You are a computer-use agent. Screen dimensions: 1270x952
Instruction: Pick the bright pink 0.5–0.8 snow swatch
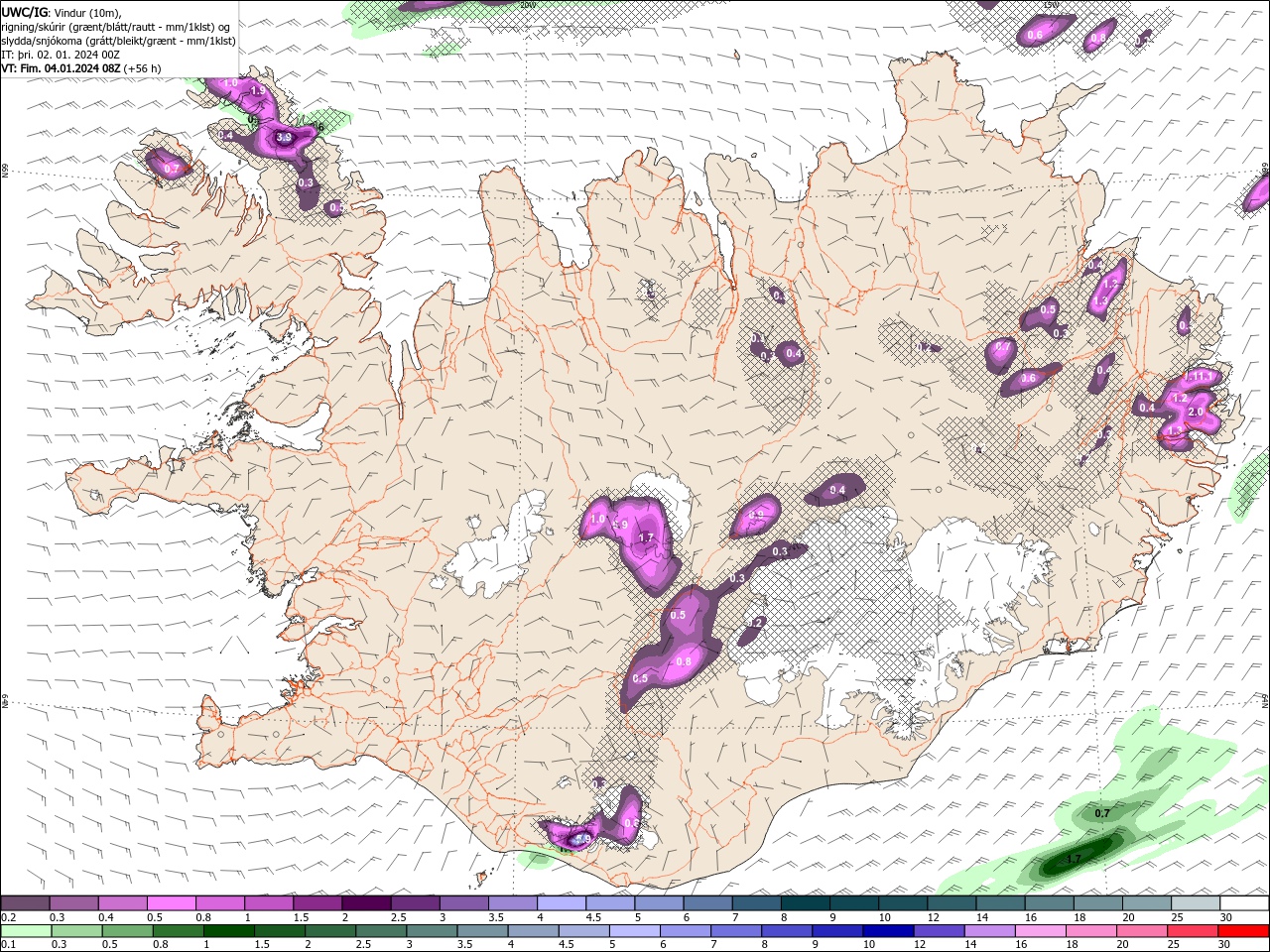[x=171, y=903]
